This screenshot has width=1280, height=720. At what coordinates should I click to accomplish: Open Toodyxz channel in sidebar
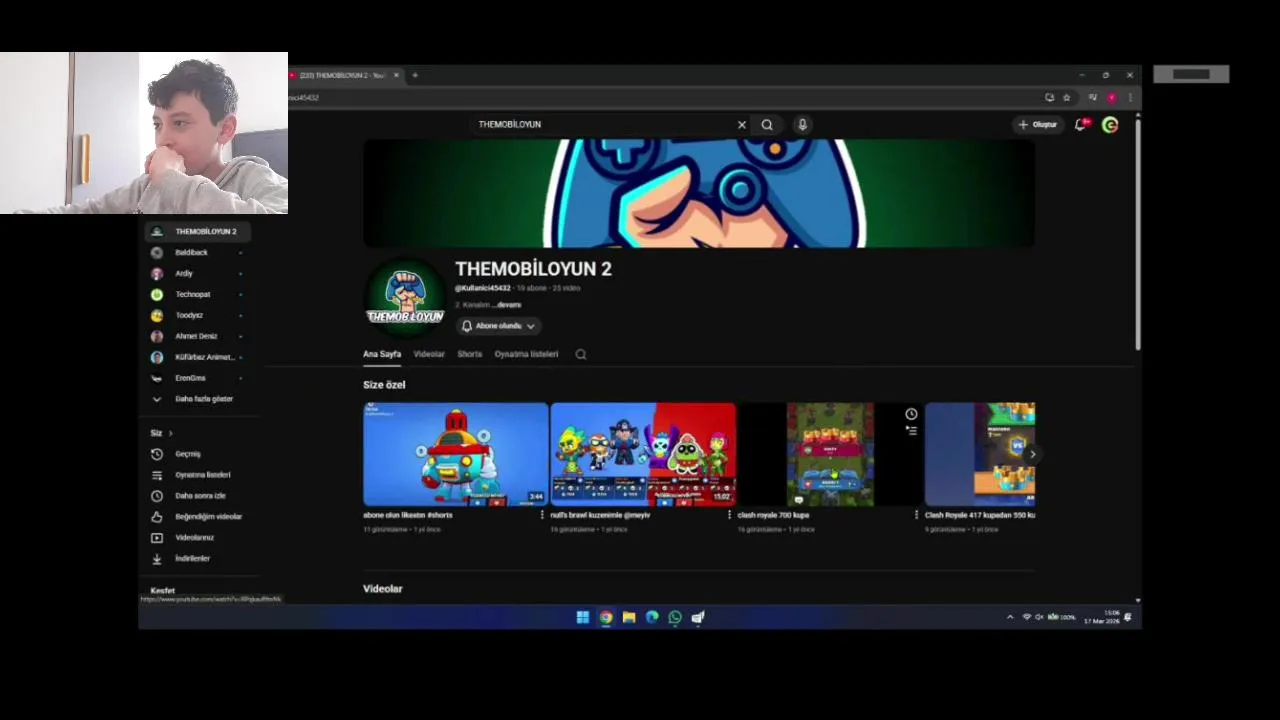(x=196, y=315)
